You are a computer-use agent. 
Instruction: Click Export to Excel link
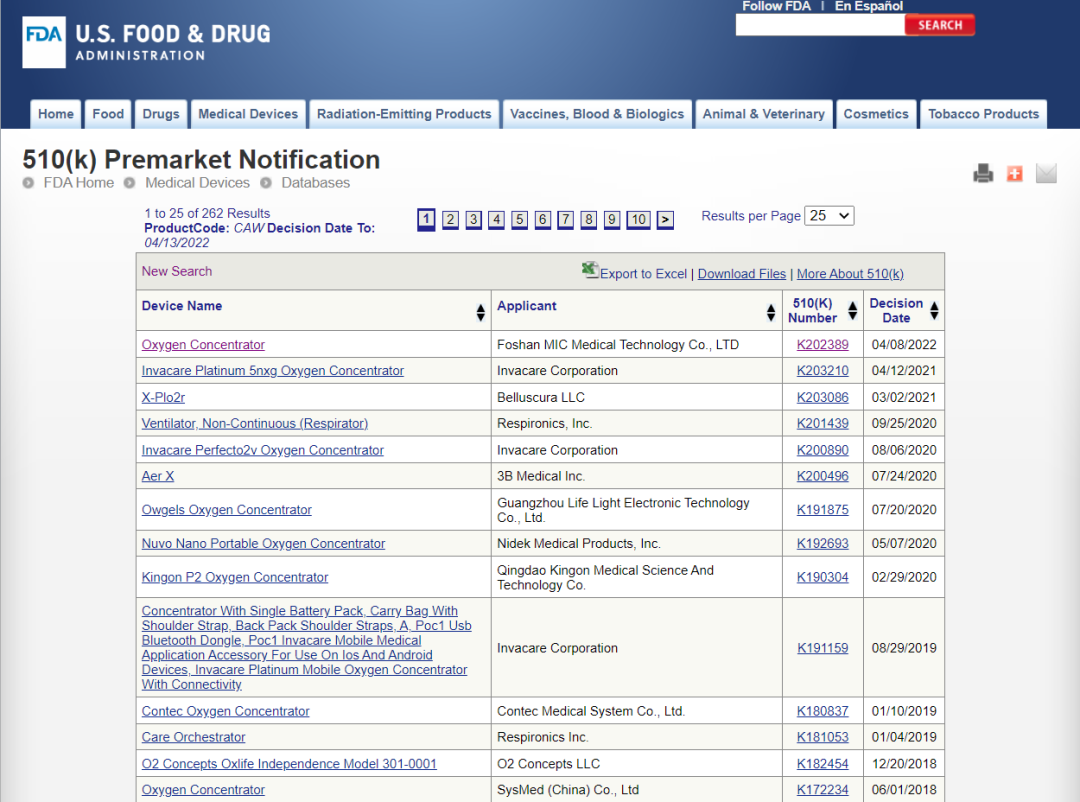(x=643, y=274)
